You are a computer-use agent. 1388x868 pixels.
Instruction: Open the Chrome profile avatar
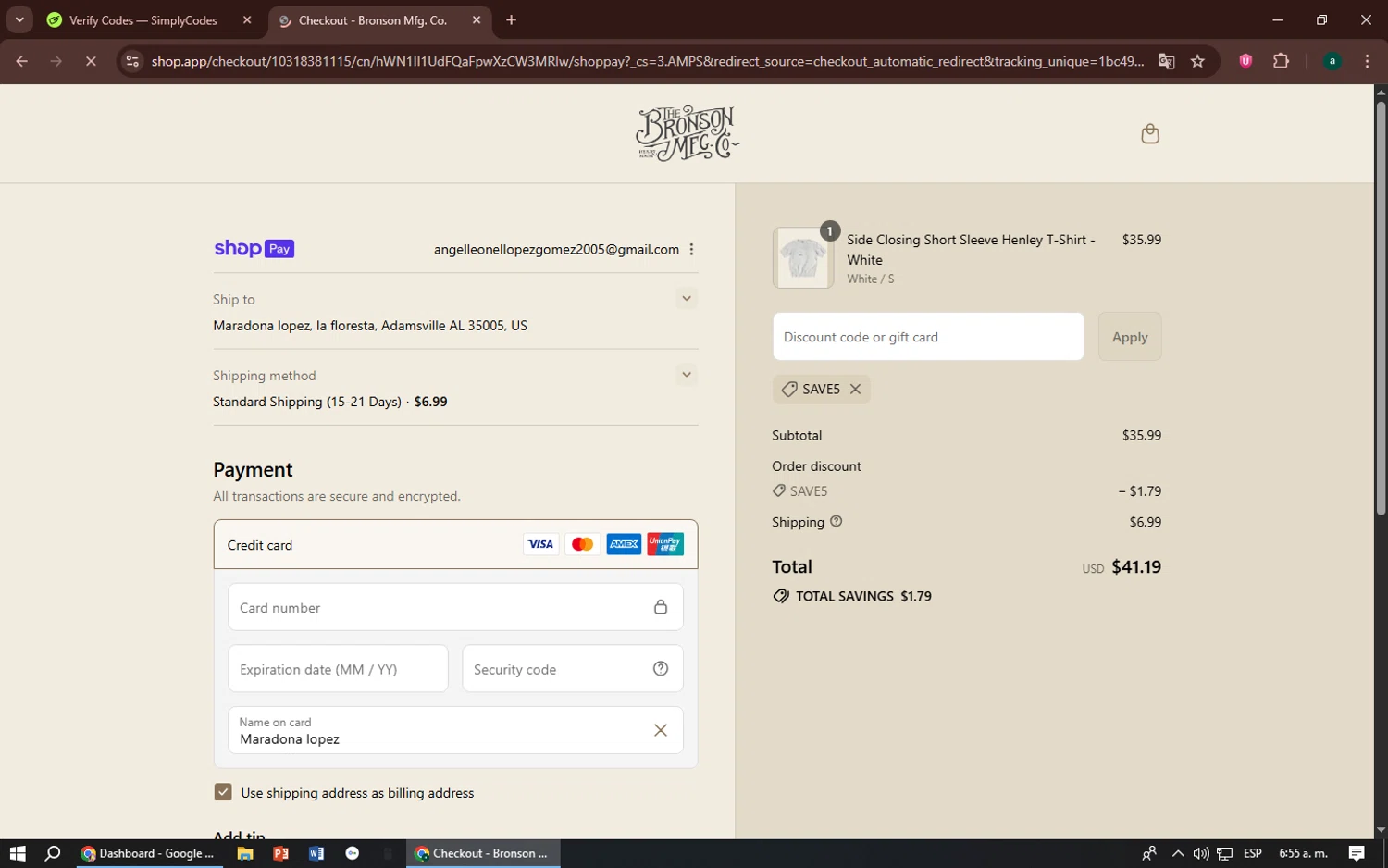[1332, 61]
